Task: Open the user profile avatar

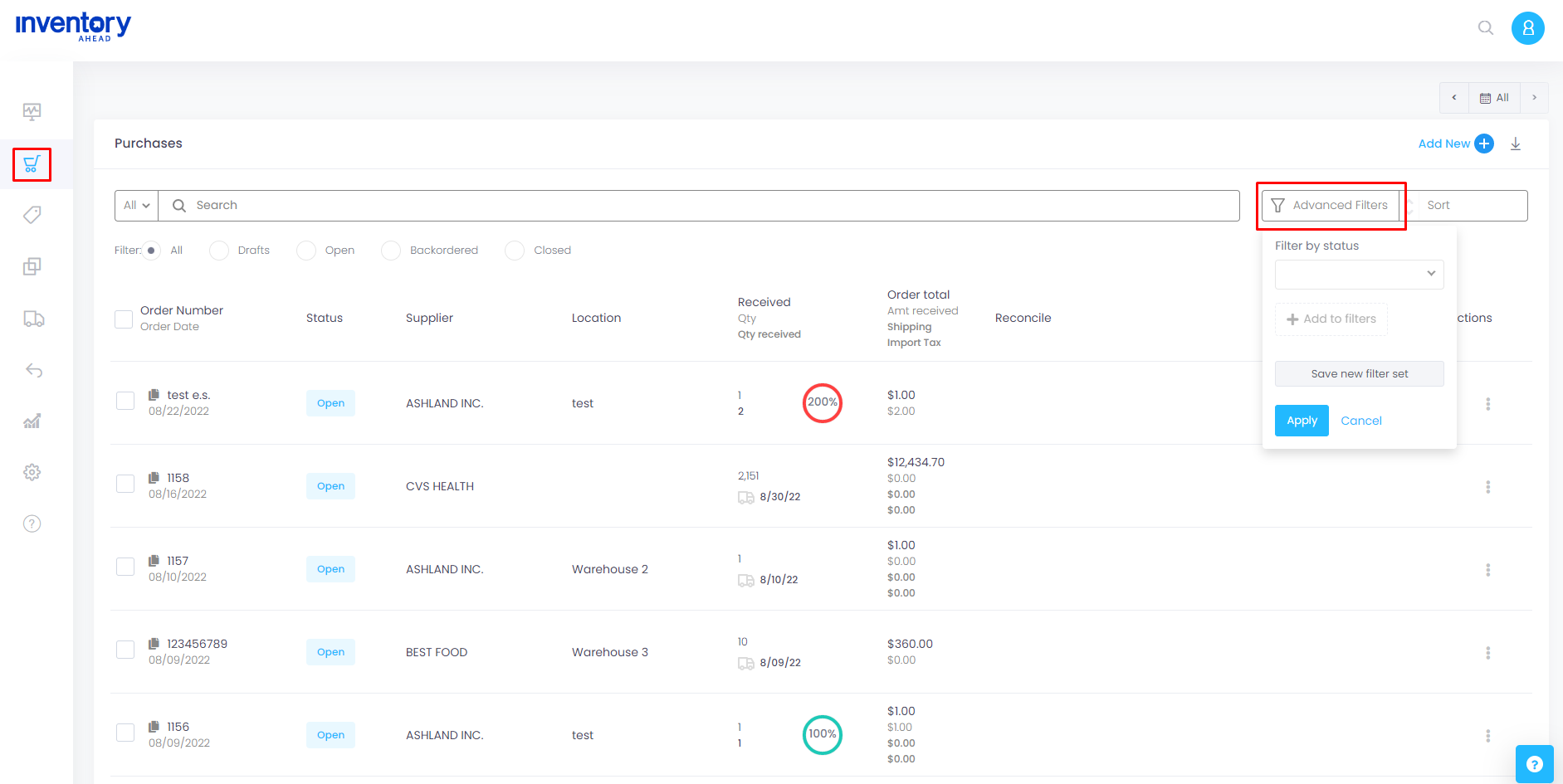Action: [x=1527, y=28]
